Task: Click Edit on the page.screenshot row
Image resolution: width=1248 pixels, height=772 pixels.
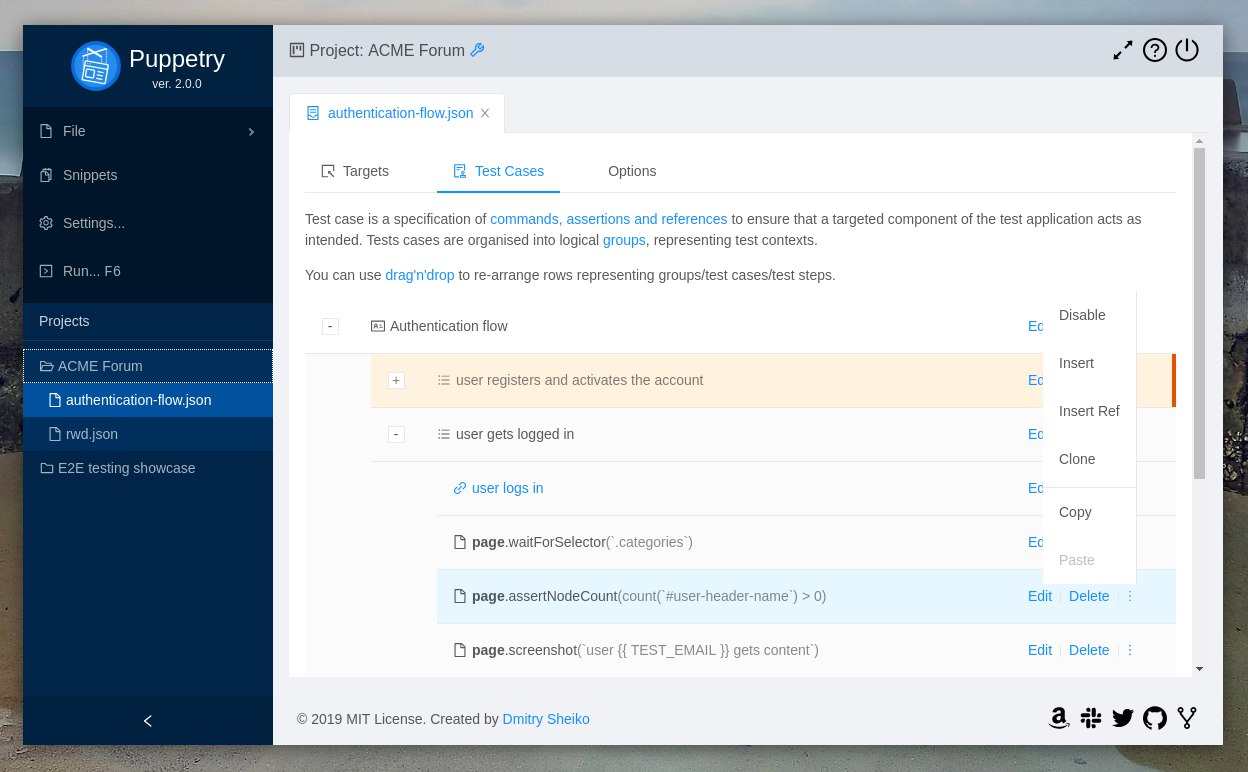Action: [x=1040, y=650]
